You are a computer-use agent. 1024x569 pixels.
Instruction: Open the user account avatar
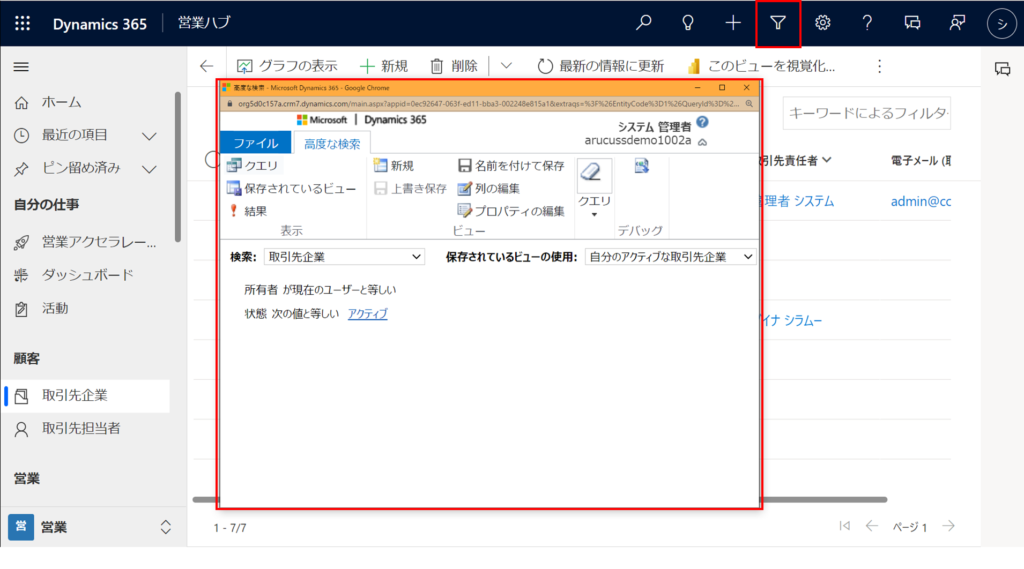tap(1001, 24)
